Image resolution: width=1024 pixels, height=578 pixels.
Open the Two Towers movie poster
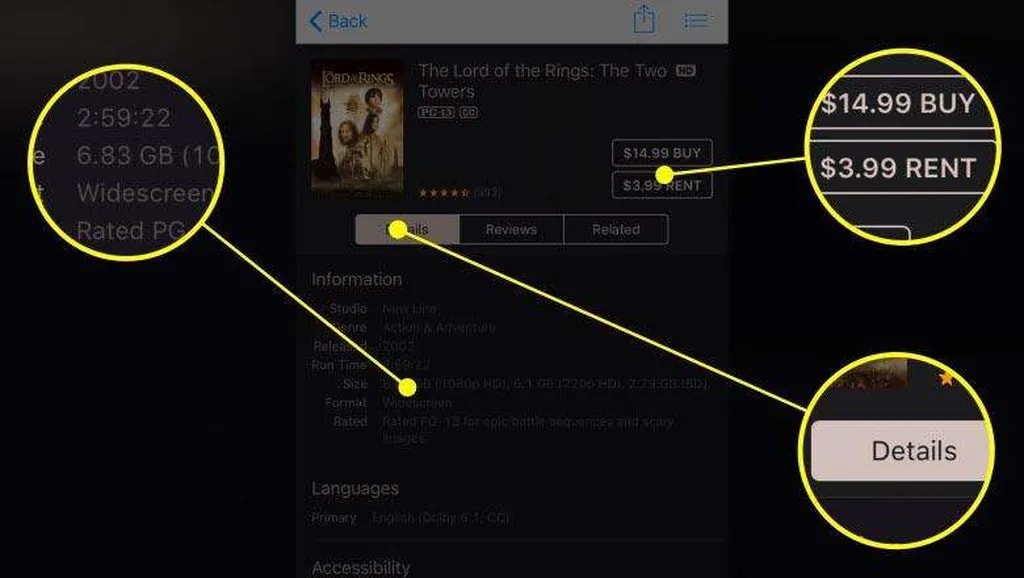tap(357, 128)
